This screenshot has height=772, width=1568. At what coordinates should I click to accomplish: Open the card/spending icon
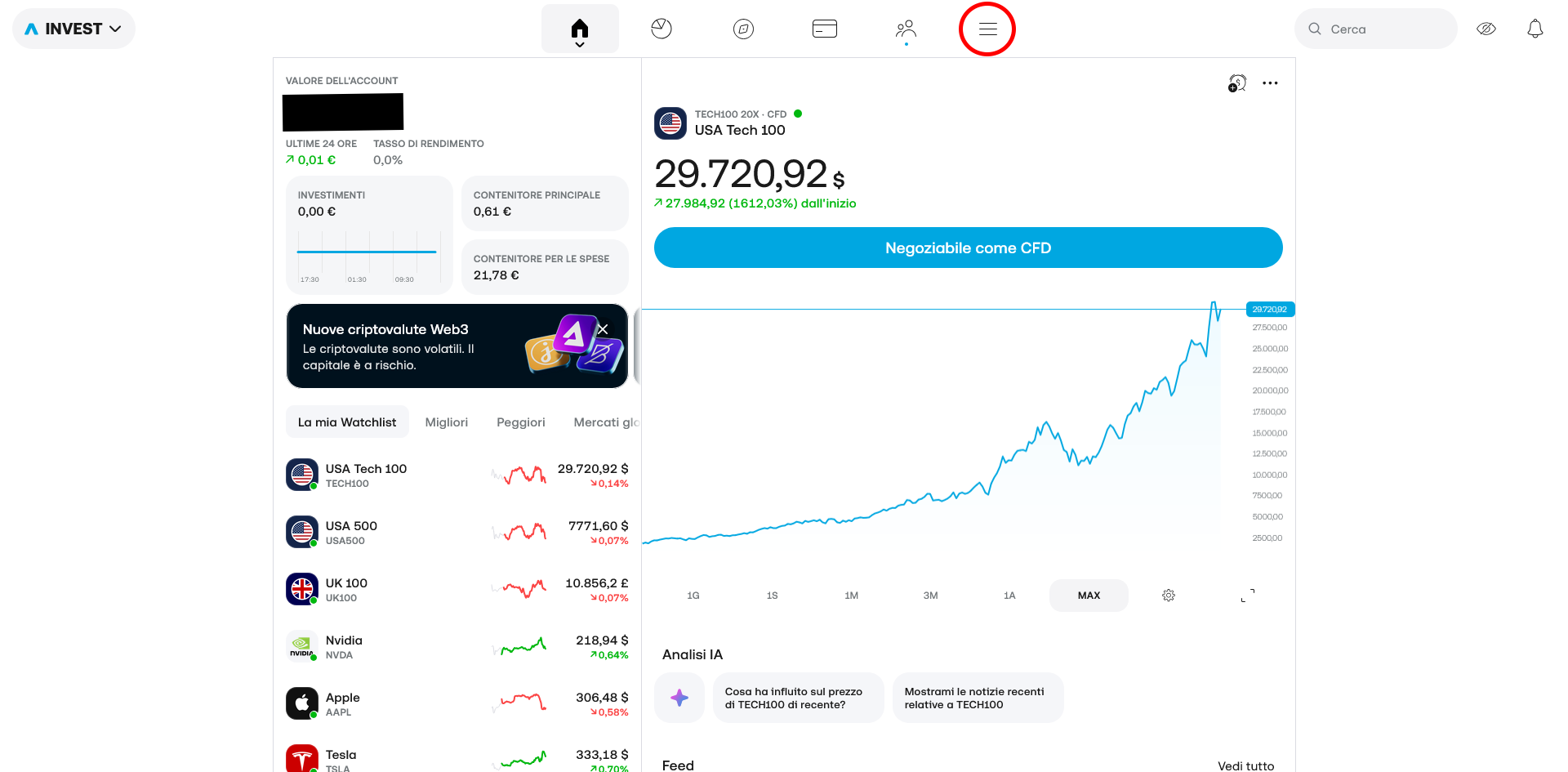click(x=825, y=29)
